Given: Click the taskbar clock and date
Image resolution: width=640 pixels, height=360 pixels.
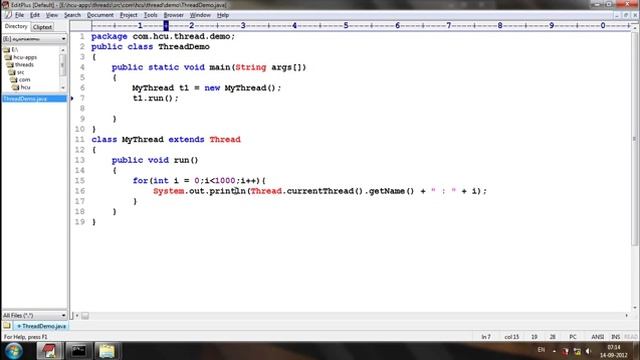Looking at the screenshot, I should (613, 351).
